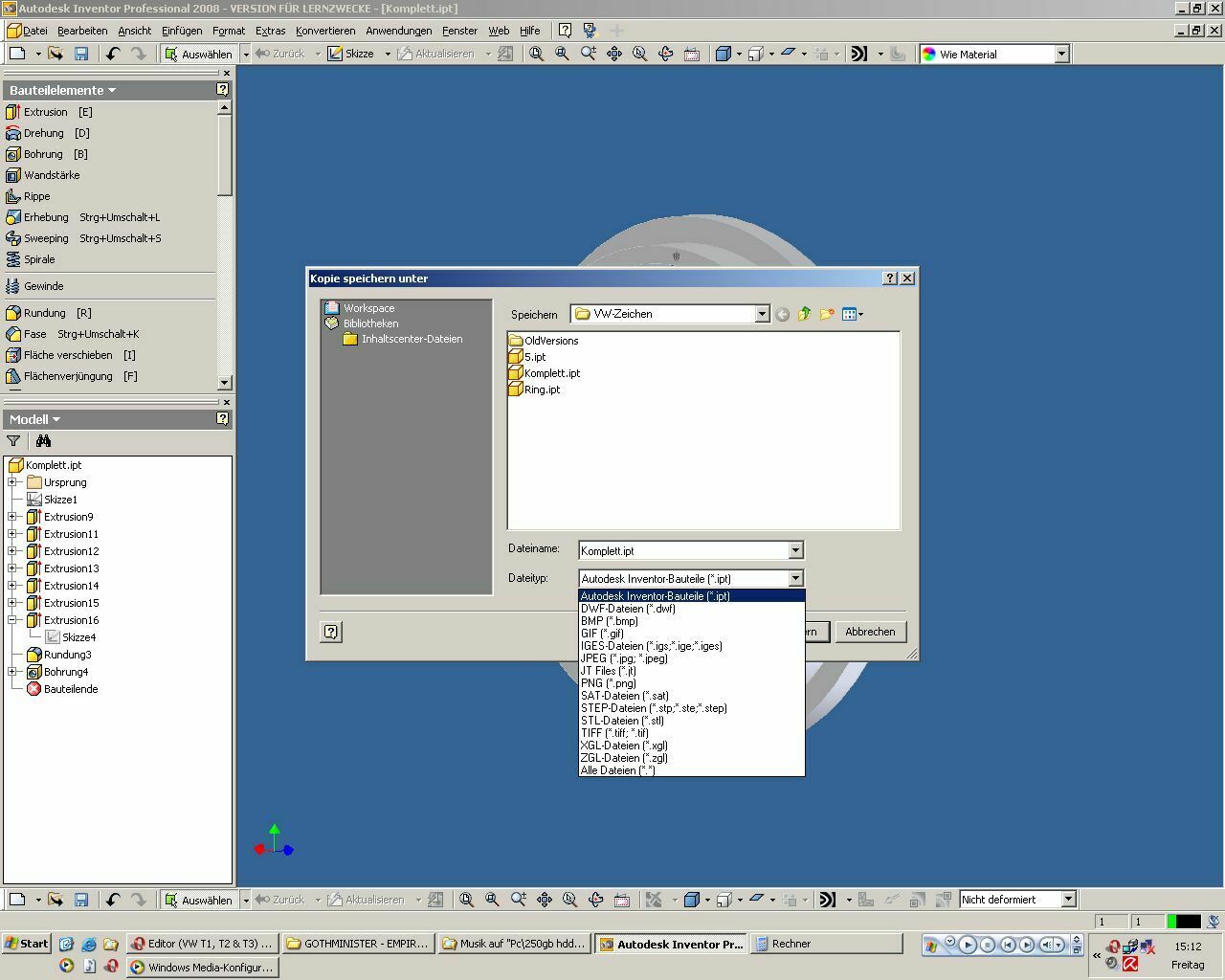Open the Dateiname history dropdown

pos(795,550)
